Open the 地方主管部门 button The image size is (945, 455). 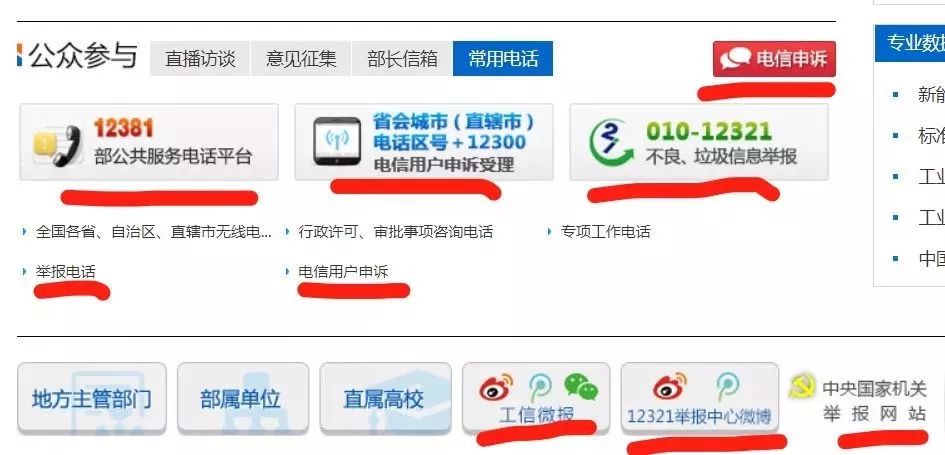(92, 398)
